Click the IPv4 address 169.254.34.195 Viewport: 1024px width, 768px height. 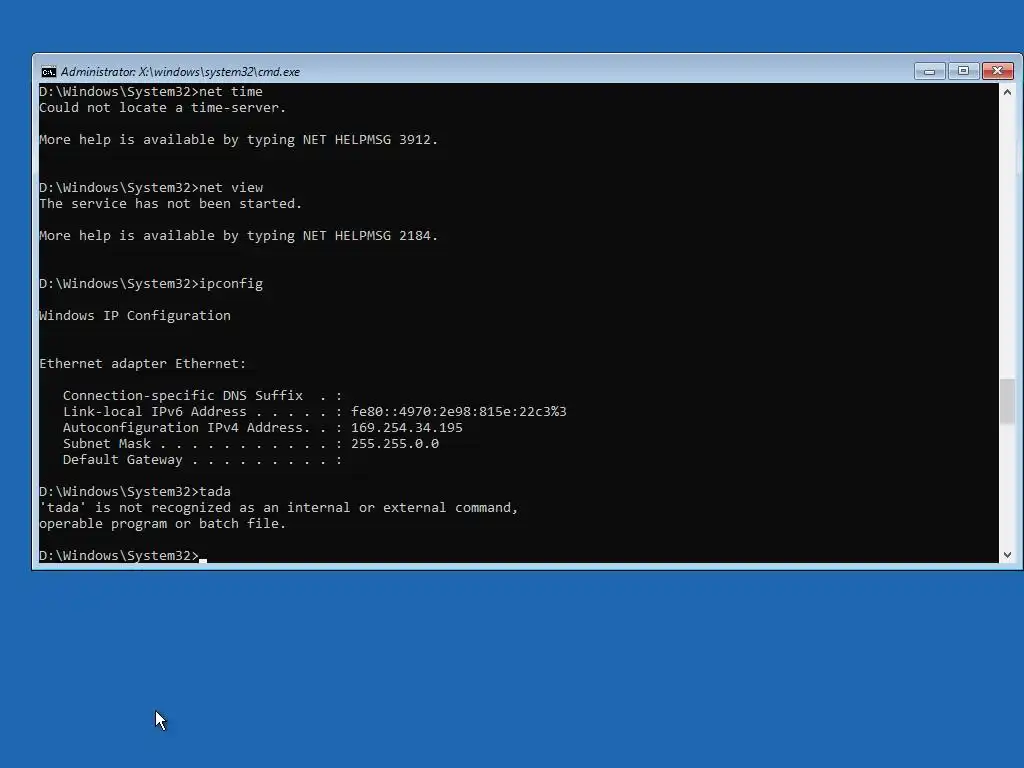coord(407,428)
